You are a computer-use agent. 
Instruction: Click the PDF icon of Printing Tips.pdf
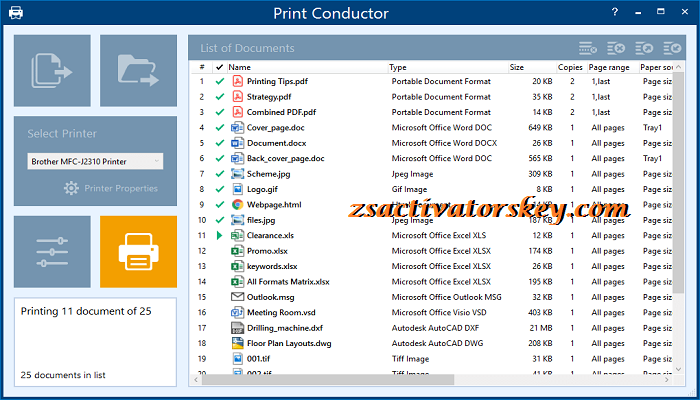238,81
